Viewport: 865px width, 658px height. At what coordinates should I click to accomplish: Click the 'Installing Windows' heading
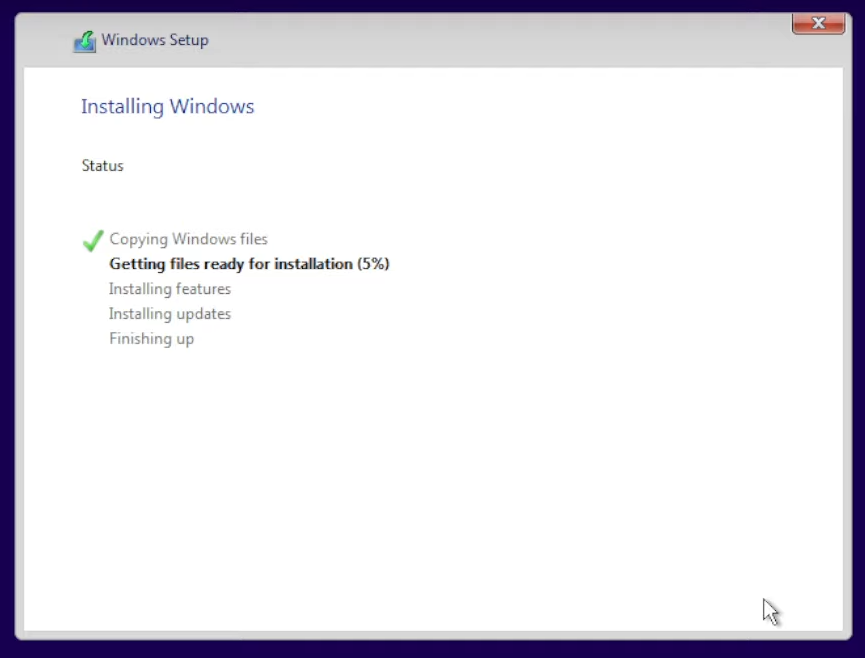tap(168, 106)
